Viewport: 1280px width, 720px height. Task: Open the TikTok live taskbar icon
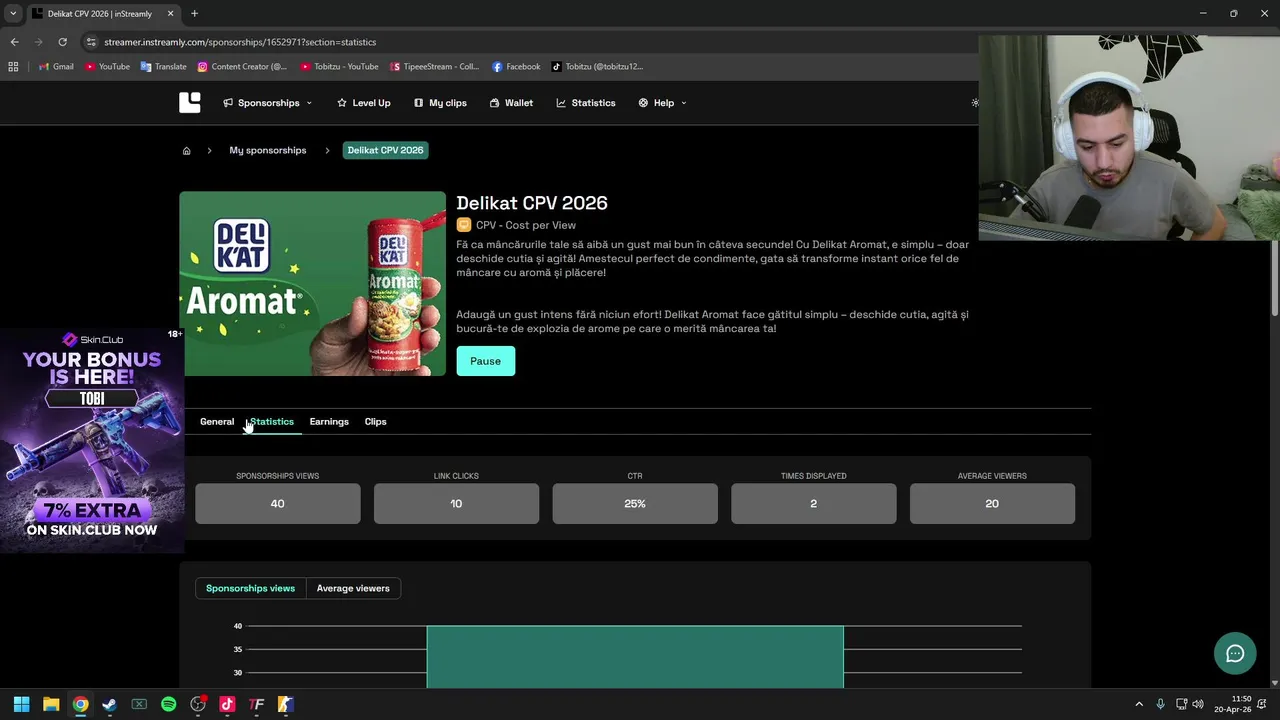coord(227,704)
